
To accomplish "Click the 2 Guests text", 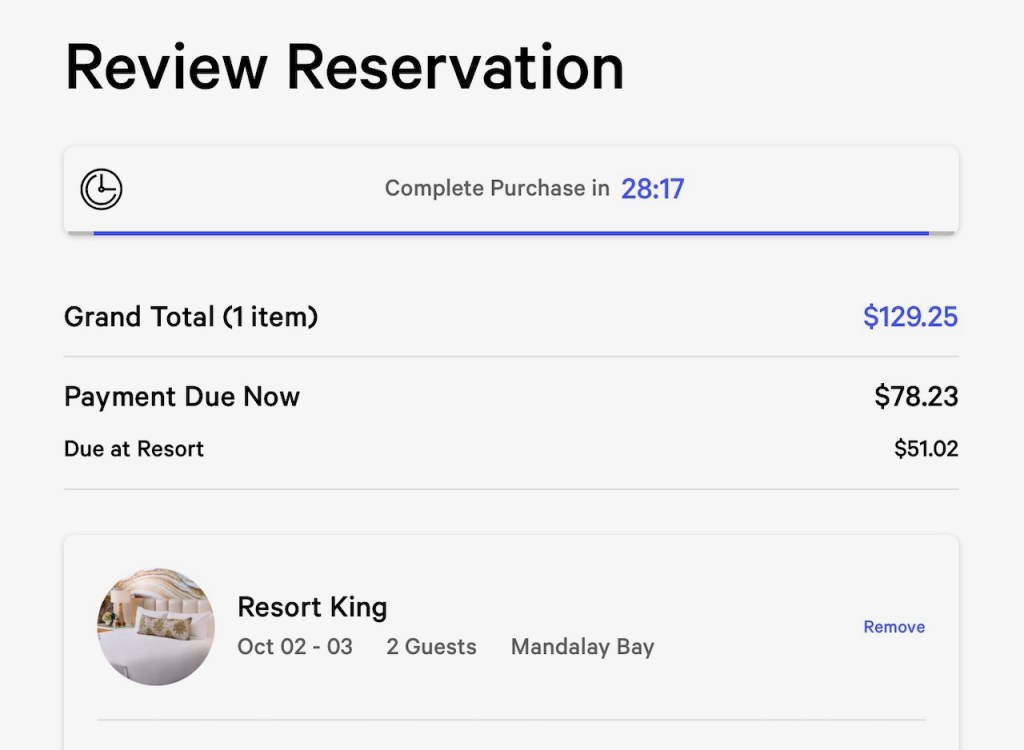I will (x=431, y=647).
